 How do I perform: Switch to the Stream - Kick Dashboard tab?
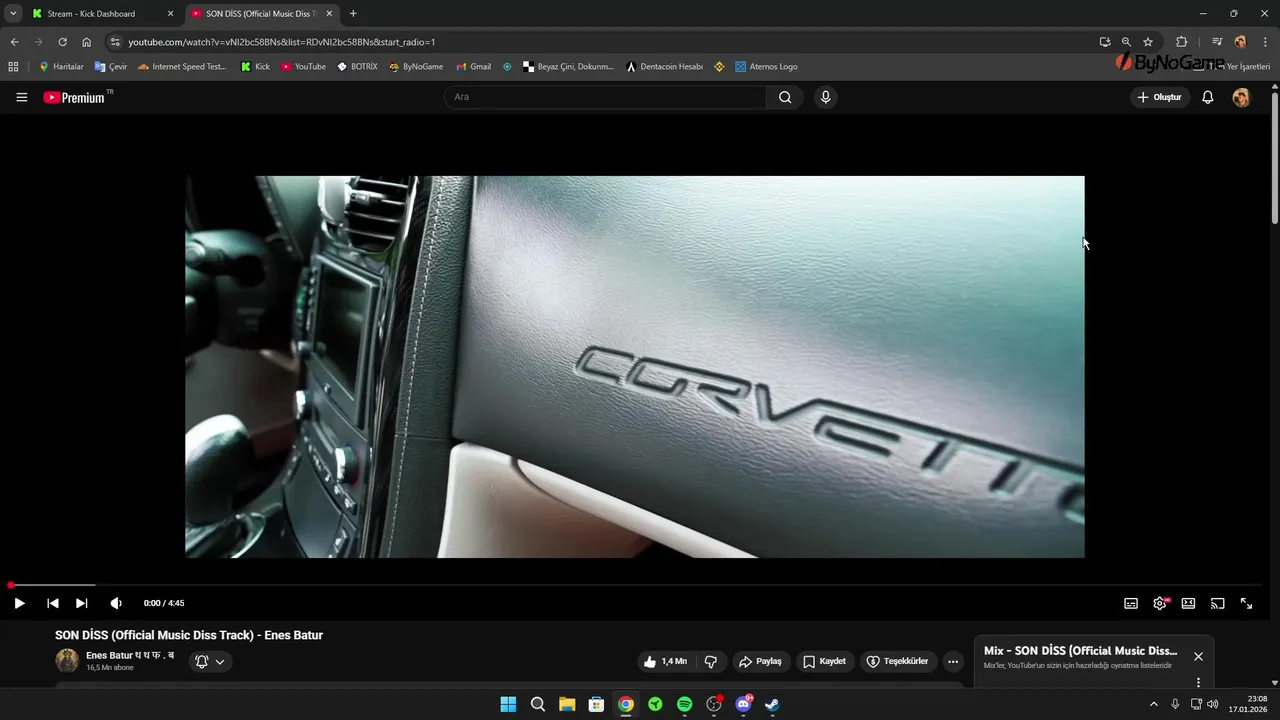[102, 14]
